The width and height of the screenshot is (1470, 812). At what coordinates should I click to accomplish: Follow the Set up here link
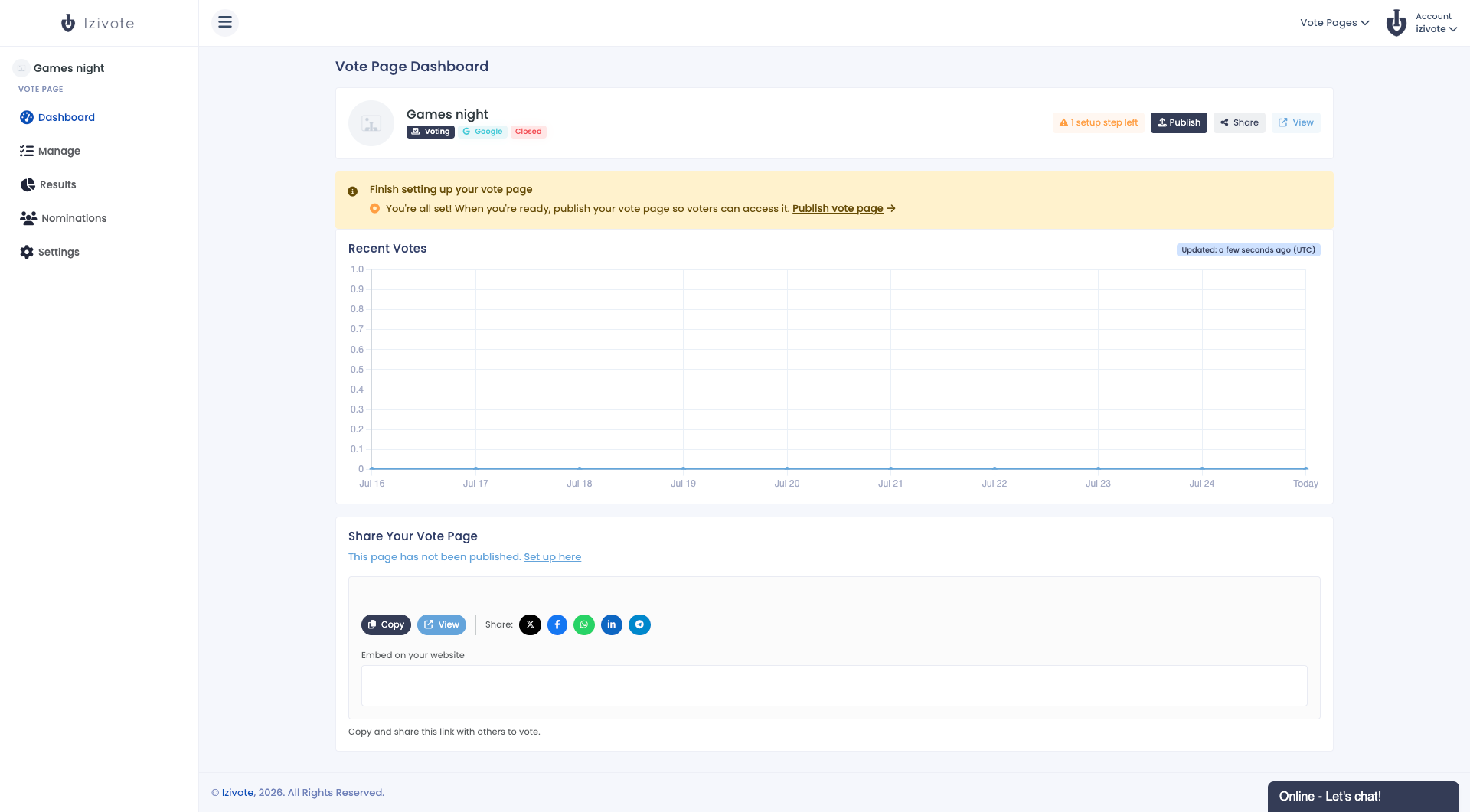coord(552,557)
